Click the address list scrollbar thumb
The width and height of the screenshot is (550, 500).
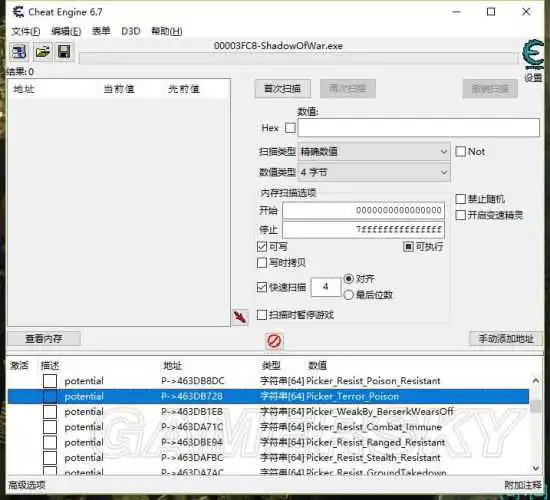(x=536, y=406)
